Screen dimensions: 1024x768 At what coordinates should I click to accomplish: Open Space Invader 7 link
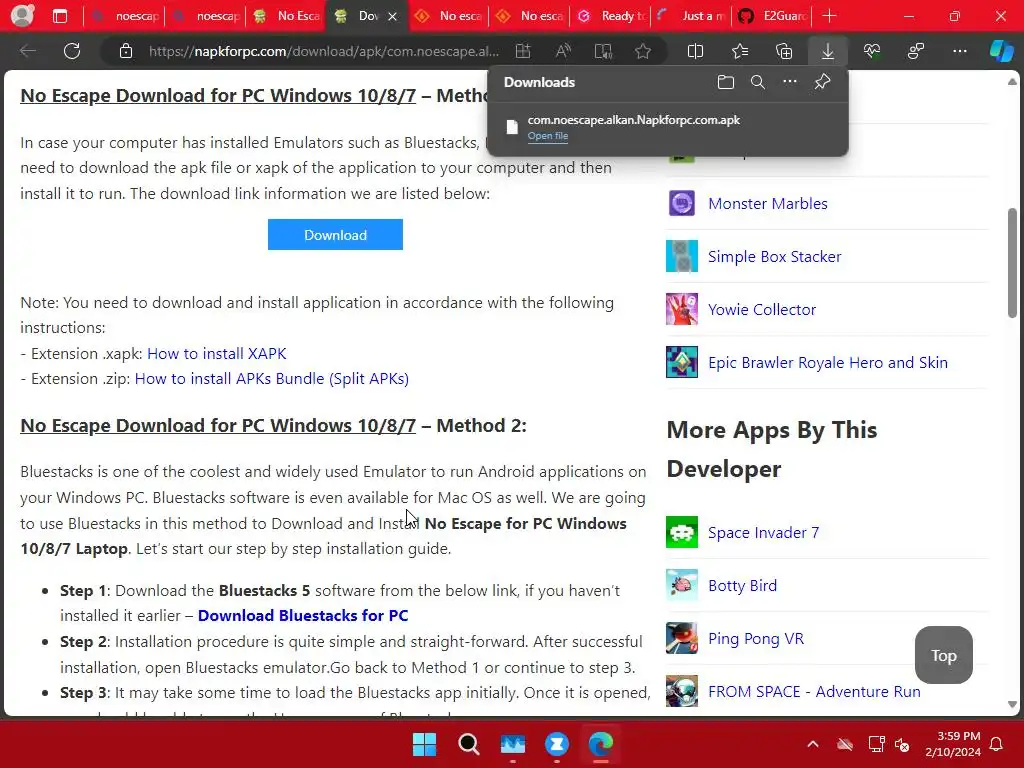[763, 533]
